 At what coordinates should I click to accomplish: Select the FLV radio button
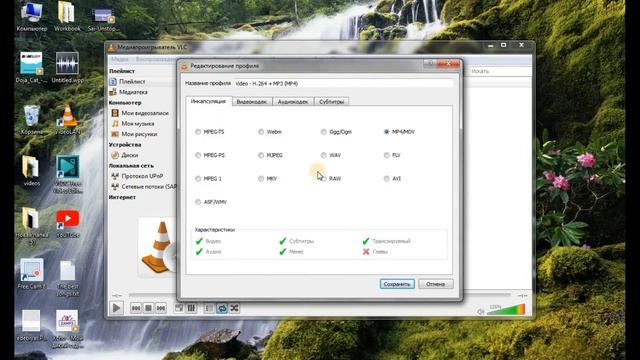point(387,155)
